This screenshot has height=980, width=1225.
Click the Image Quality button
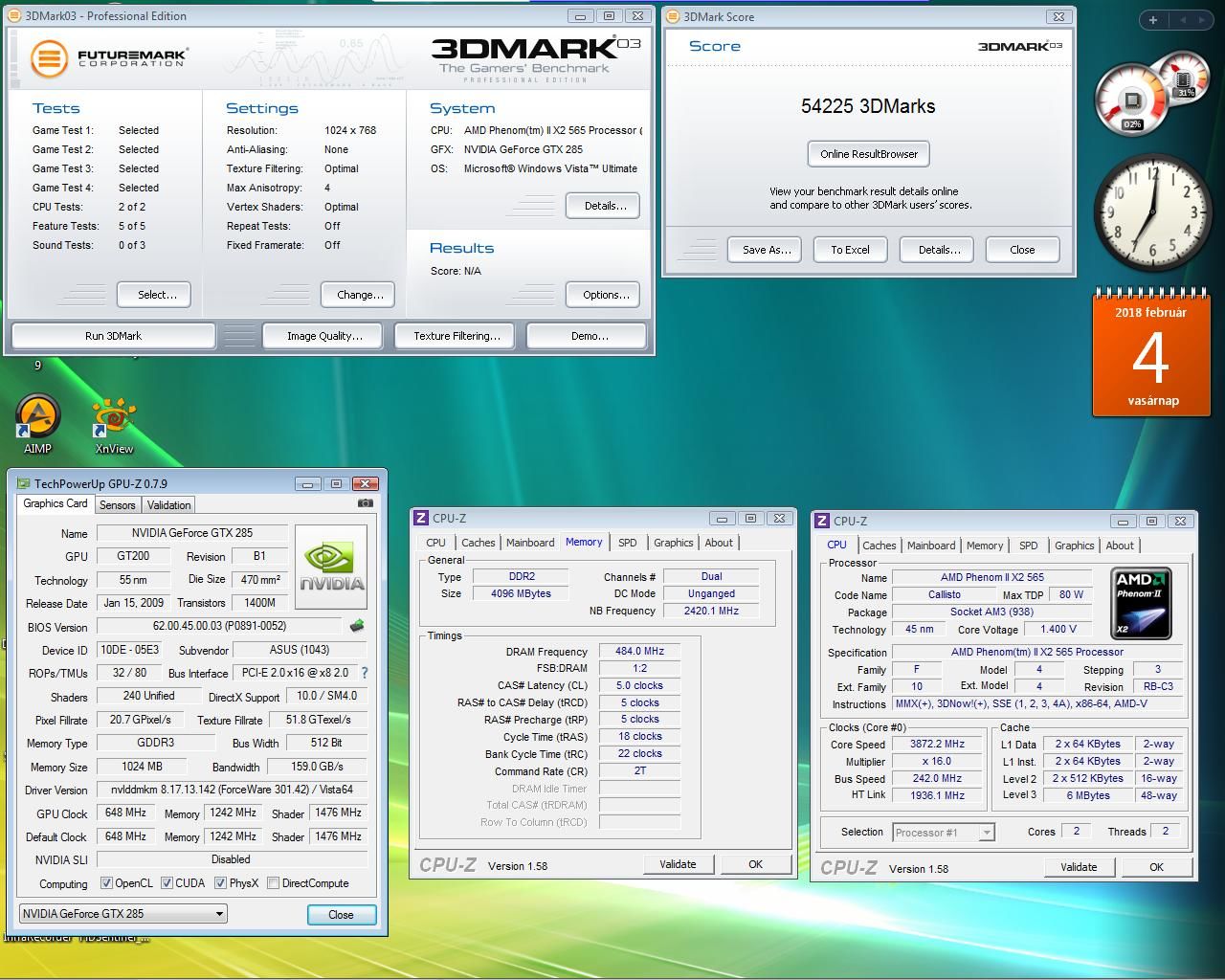324,336
